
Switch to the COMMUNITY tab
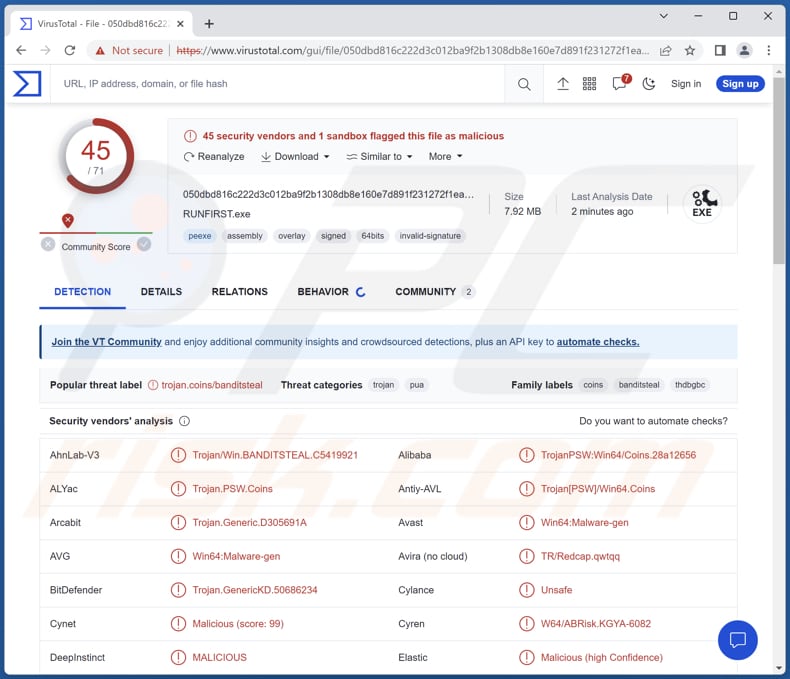coord(435,292)
